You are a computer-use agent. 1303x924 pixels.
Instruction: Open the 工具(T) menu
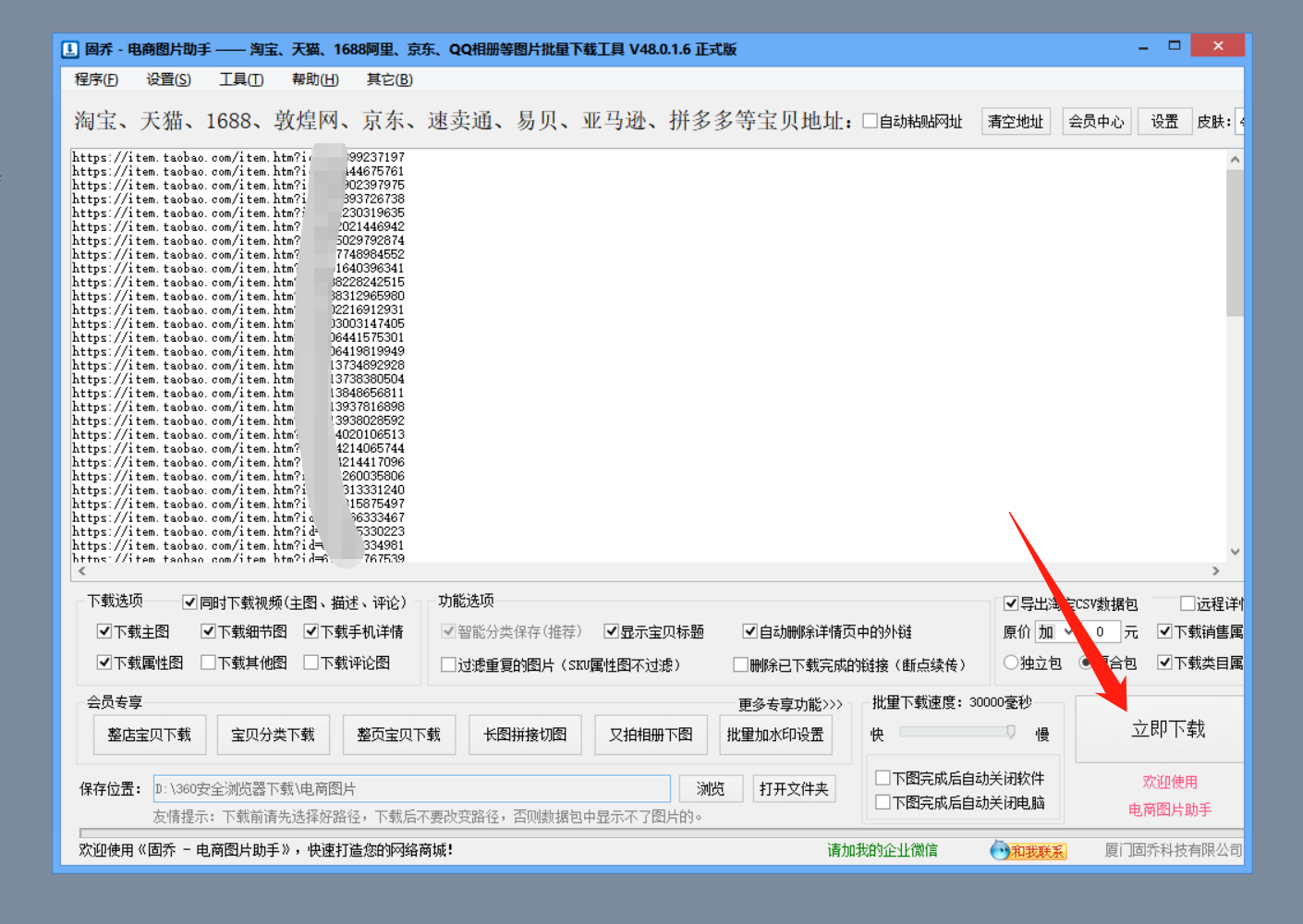coord(240,79)
